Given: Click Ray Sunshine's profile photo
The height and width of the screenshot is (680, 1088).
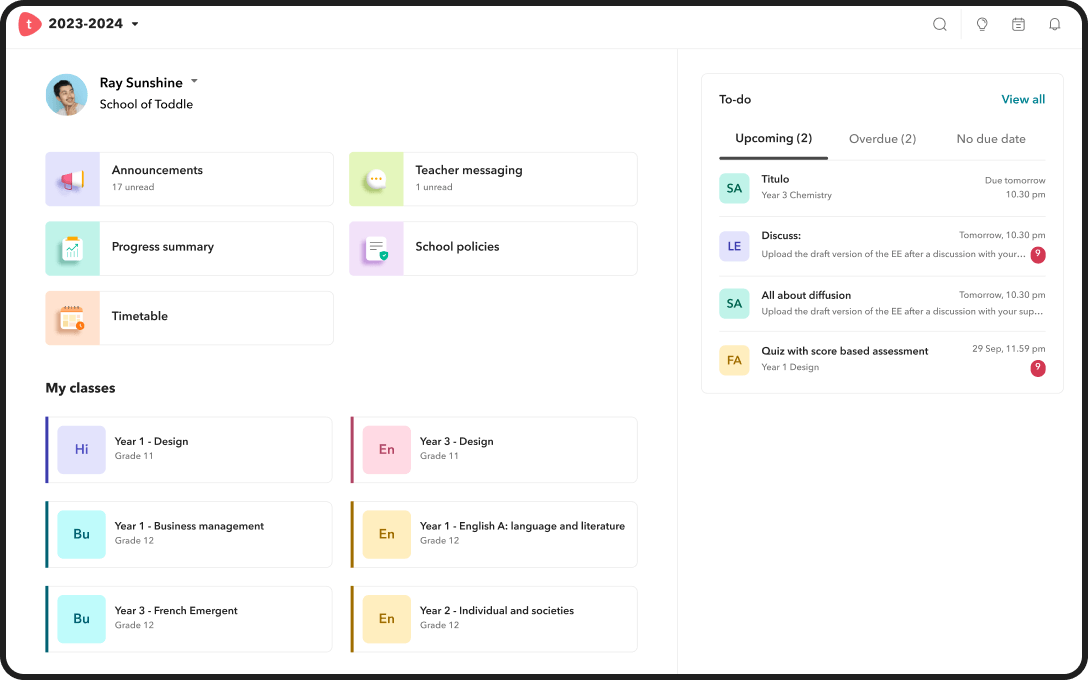Looking at the screenshot, I should point(67,94).
